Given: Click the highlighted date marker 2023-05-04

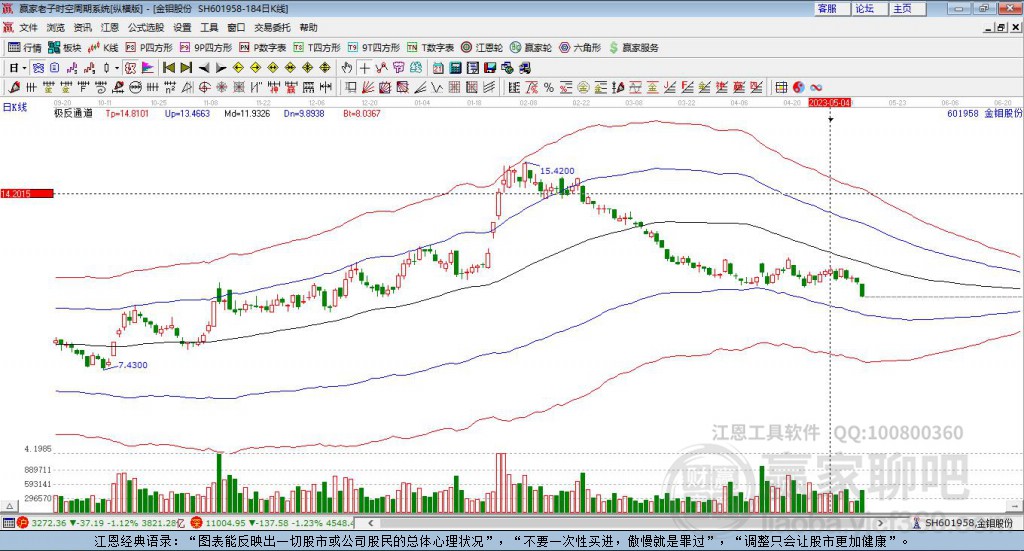Looking at the screenshot, I should tap(830, 103).
